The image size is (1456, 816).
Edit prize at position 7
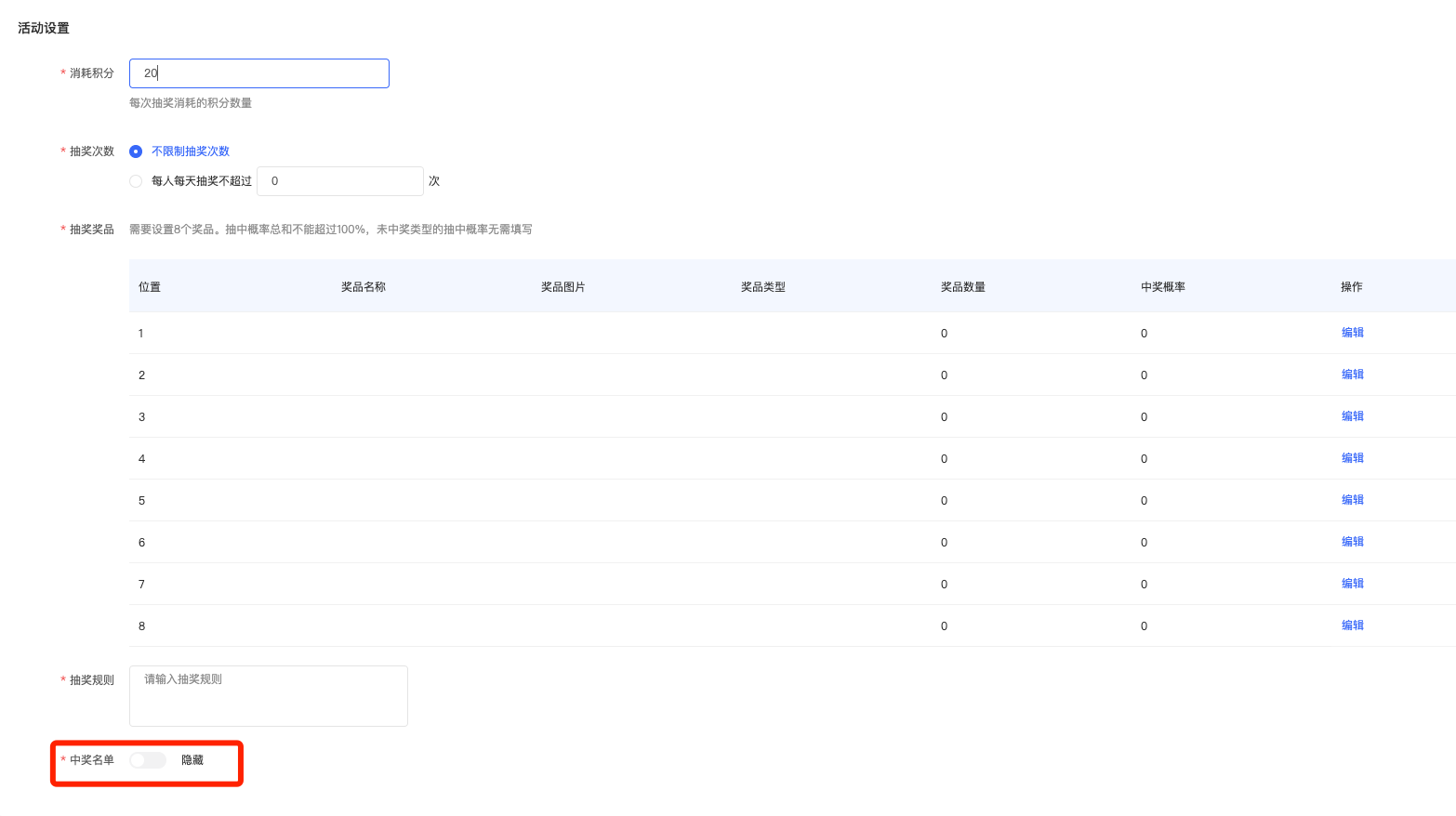(x=1352, y=584)
